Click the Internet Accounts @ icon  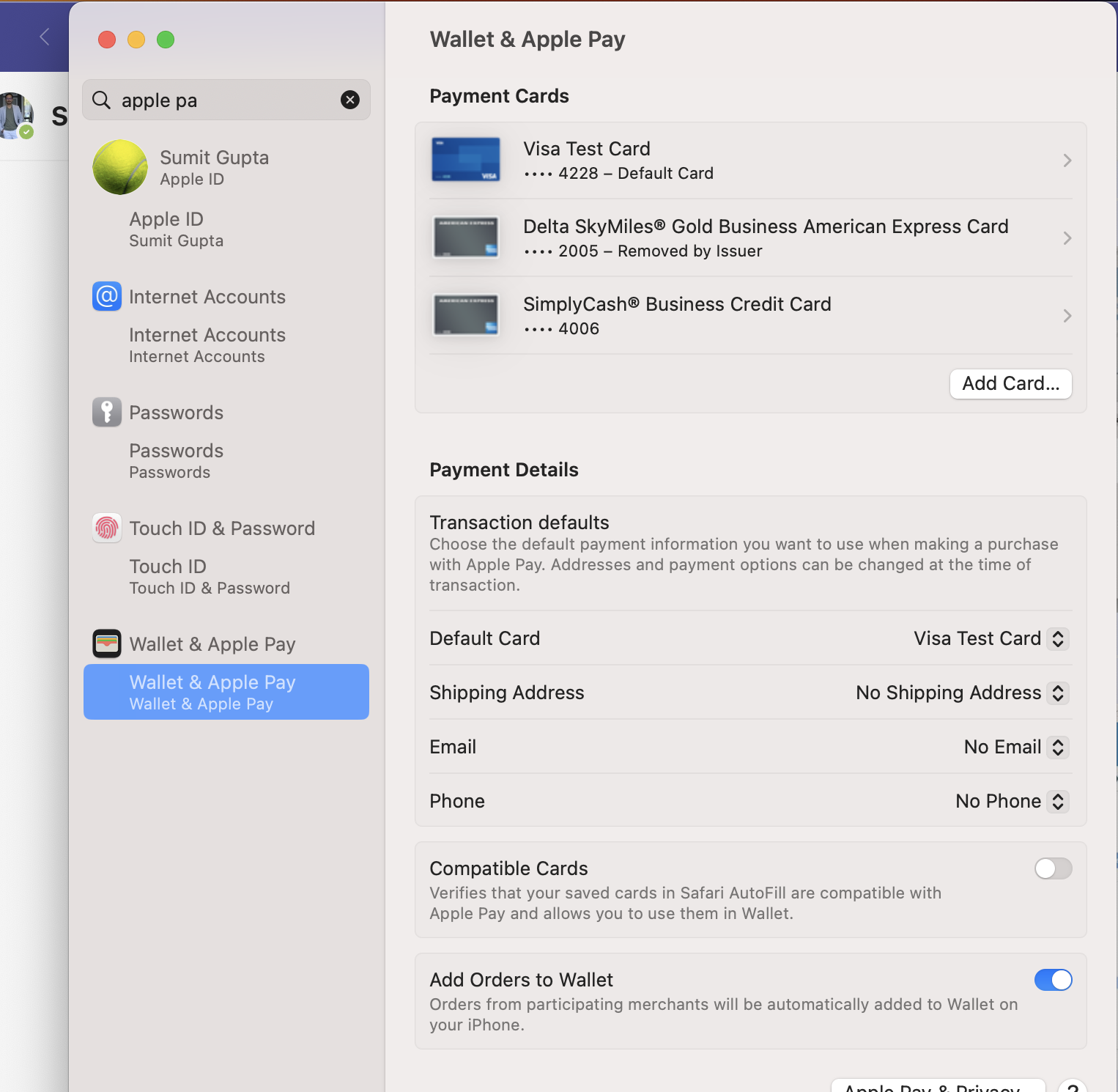[107, 296]
